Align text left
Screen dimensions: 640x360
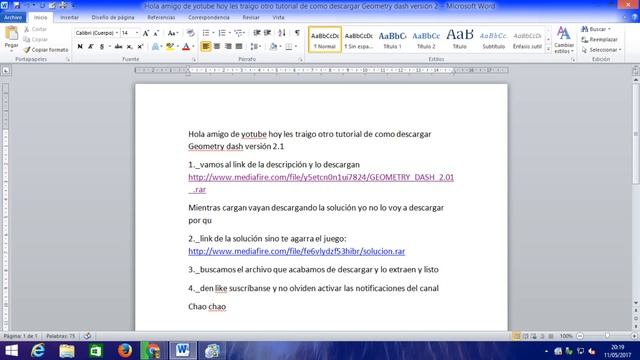coord(206,47)
